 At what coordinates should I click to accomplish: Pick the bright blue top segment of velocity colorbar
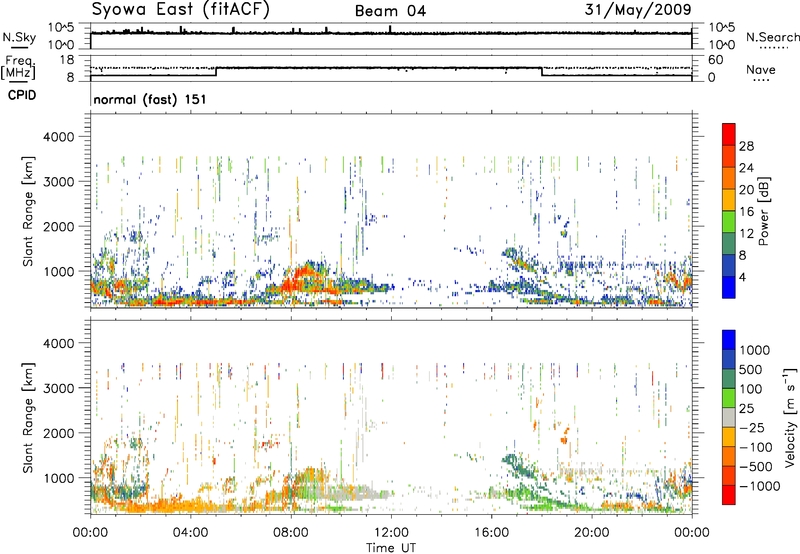point(729,340)
